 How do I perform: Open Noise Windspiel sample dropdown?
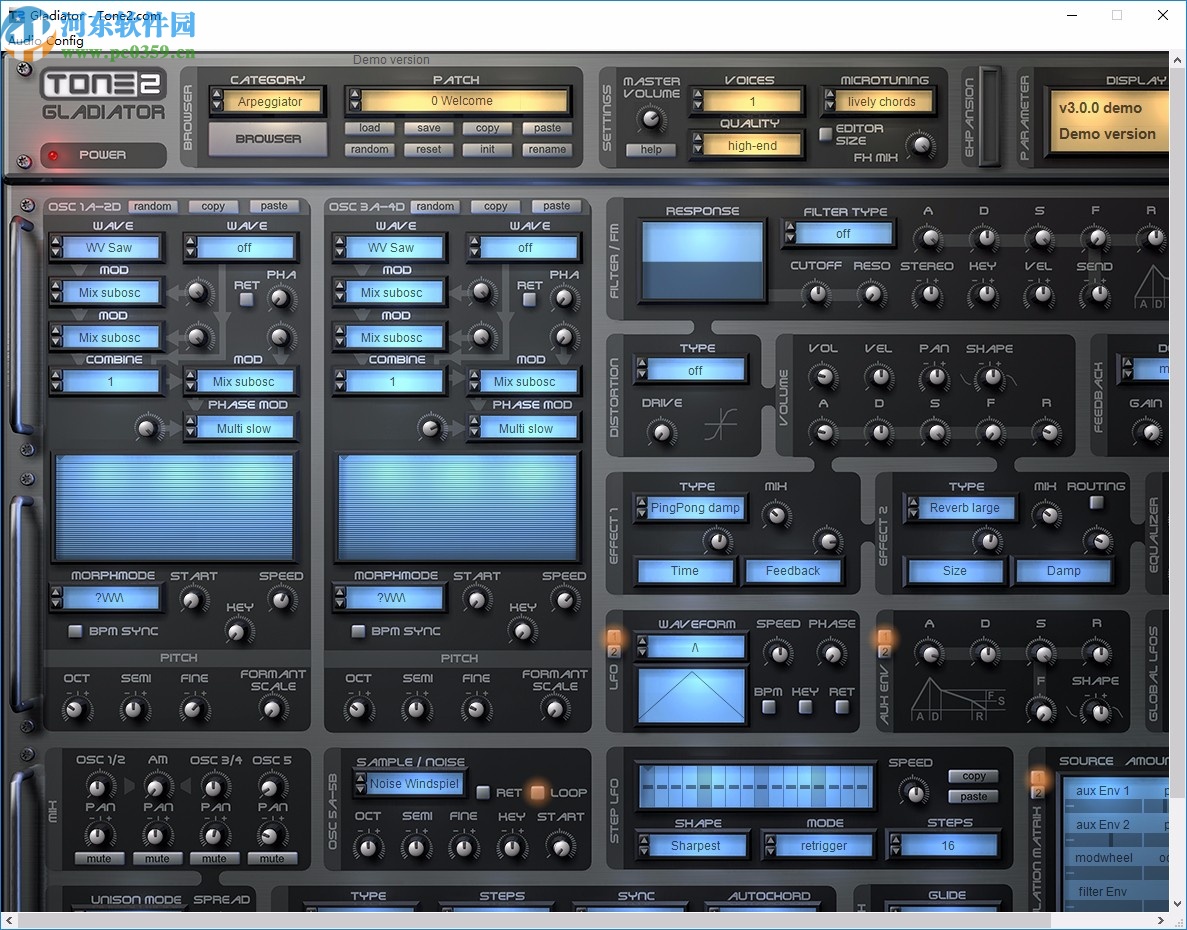click(x=410, y=784)
